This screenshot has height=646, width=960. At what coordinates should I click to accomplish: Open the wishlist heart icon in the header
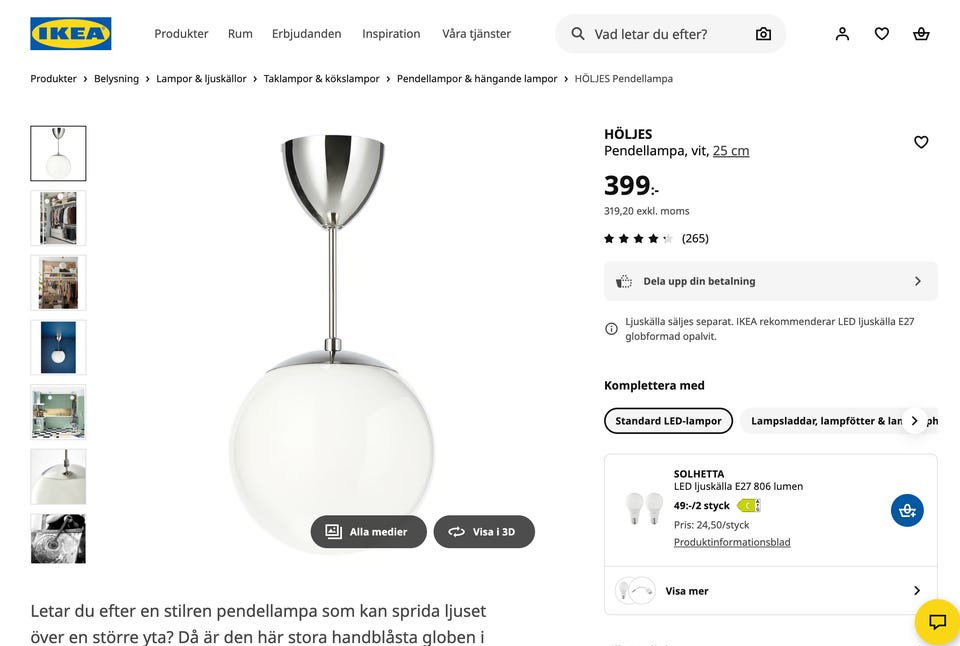pos(881,33)
